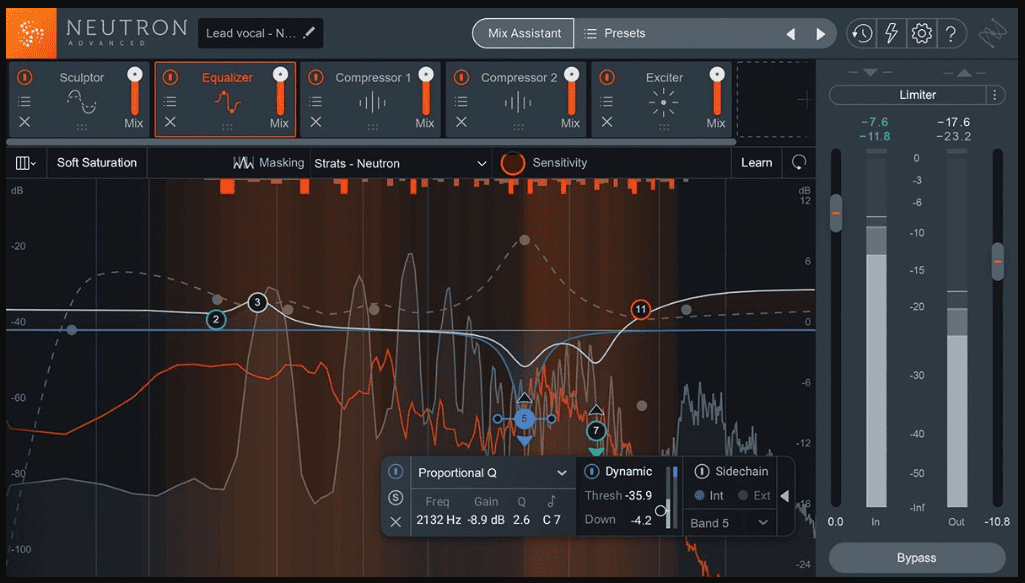
Task: Toggle the Equalizer module power
Action: pos(170,77)
